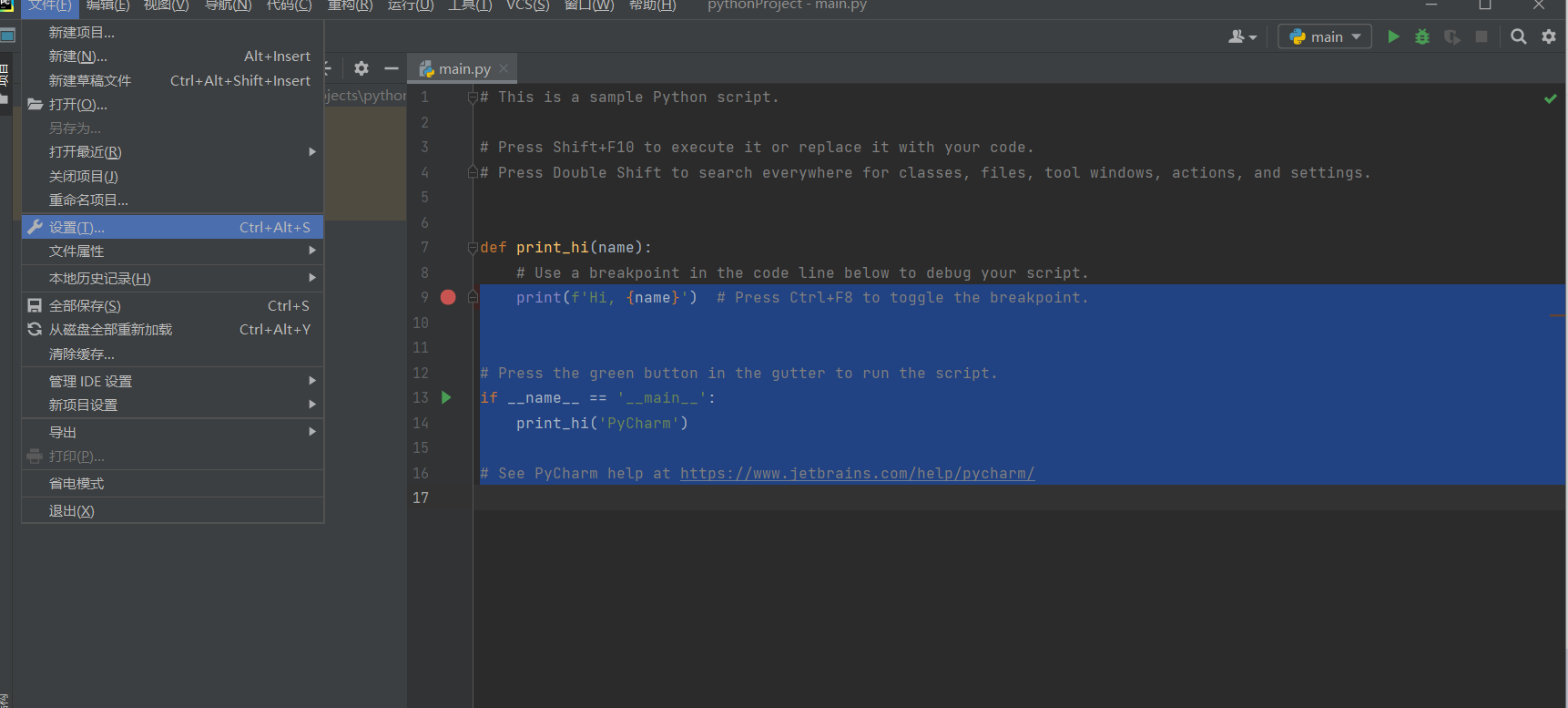1568x708 pixels.
Task: Place the cursor in print_hi('PyCharm') line
Action: point(602,423)
